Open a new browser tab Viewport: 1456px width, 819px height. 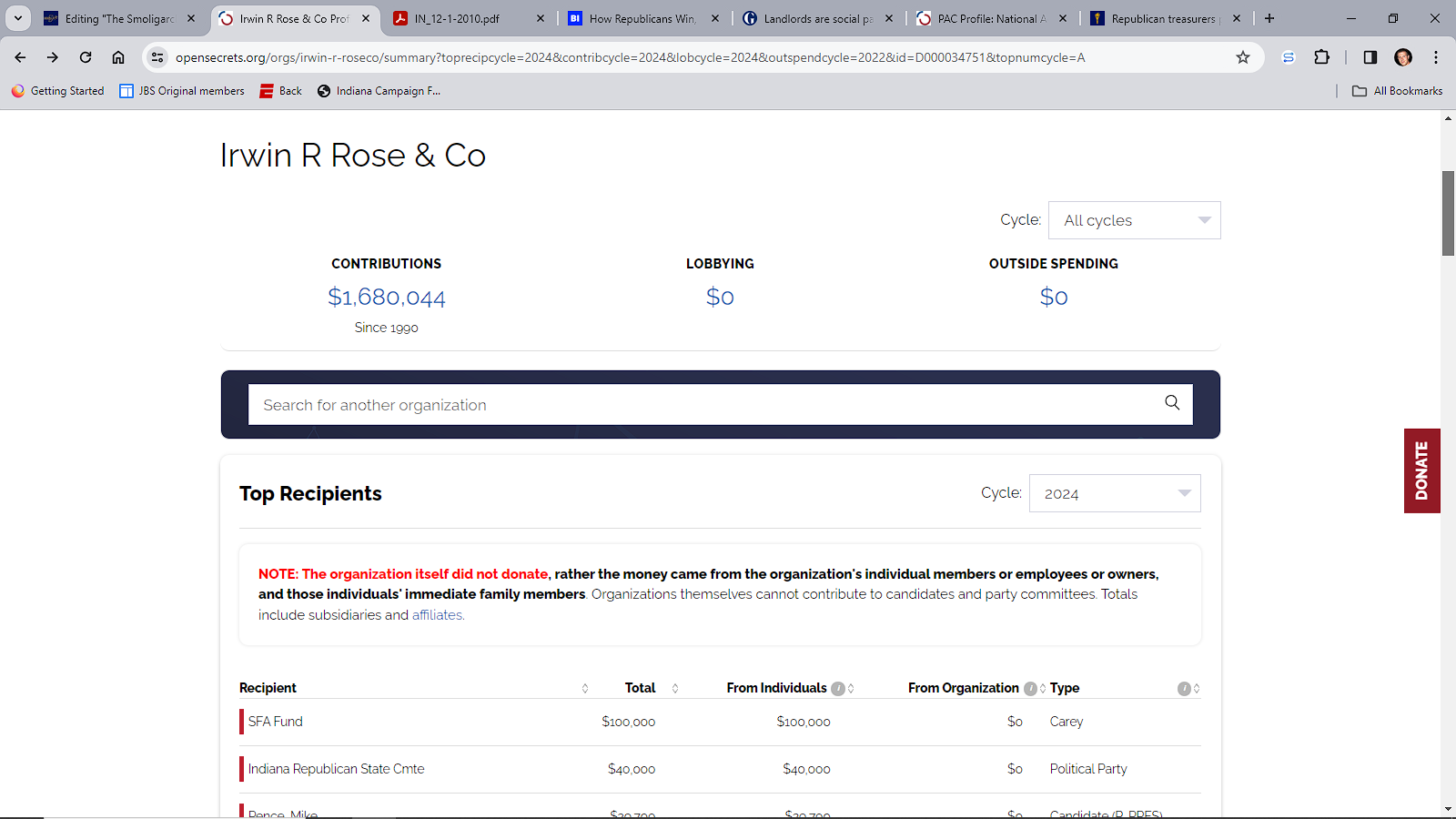pyautogui.click(x=1269, y=18)
